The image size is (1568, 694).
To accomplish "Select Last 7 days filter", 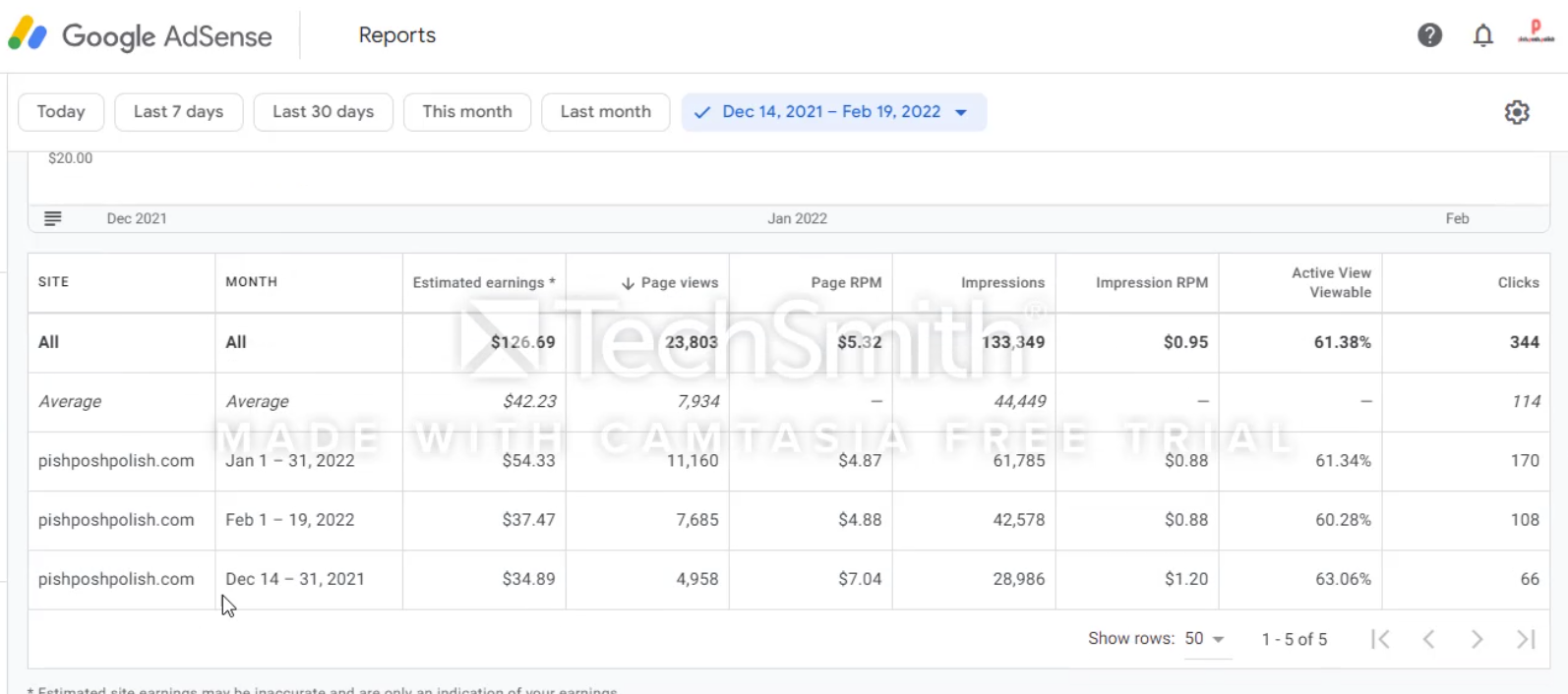I will tap(179, 112).
